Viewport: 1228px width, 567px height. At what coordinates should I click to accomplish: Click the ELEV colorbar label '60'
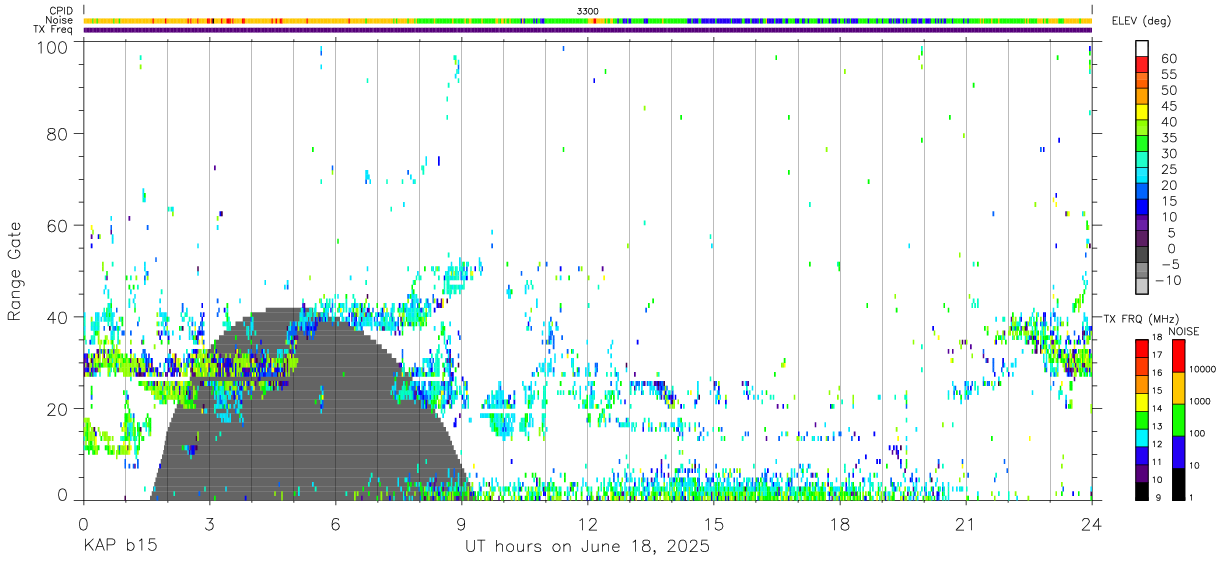(1168, 58)
